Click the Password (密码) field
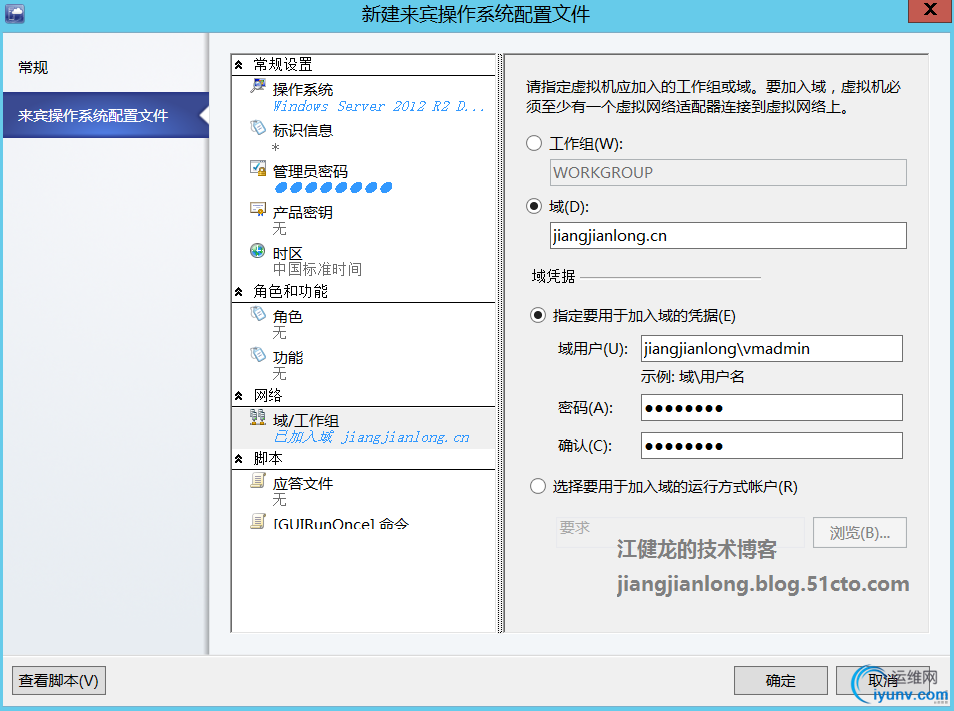 (x=771, y=408)
